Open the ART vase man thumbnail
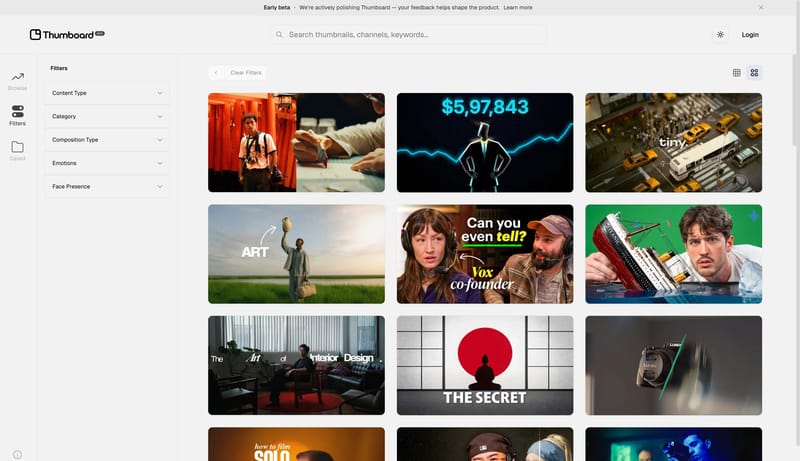The height and width of the screenshot is (461, 800). (296, 254)
